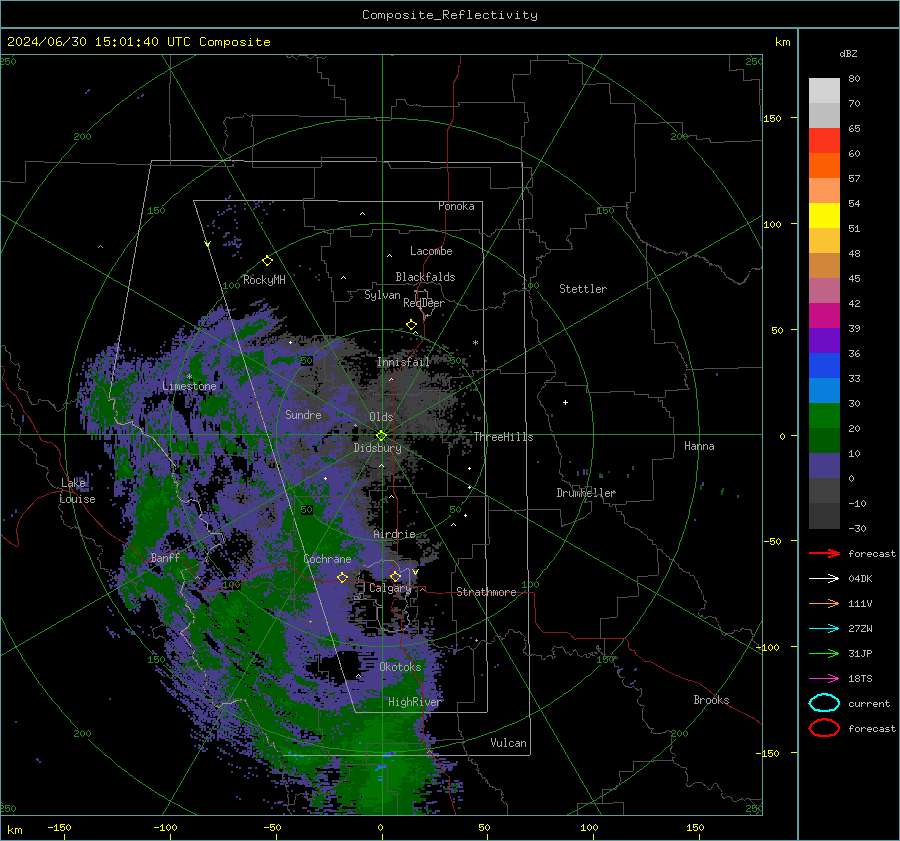Click the slate-purple 10-0 dBZ swatch
This screenshot has width=900, height=841.
[824, 465]
